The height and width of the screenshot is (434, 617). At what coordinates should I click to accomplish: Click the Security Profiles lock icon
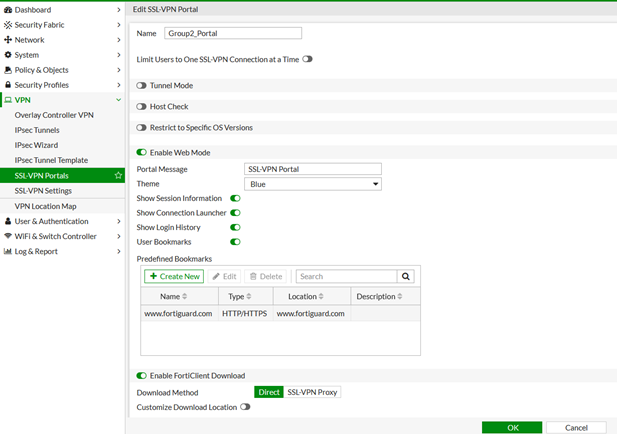[x=8, y=85]
